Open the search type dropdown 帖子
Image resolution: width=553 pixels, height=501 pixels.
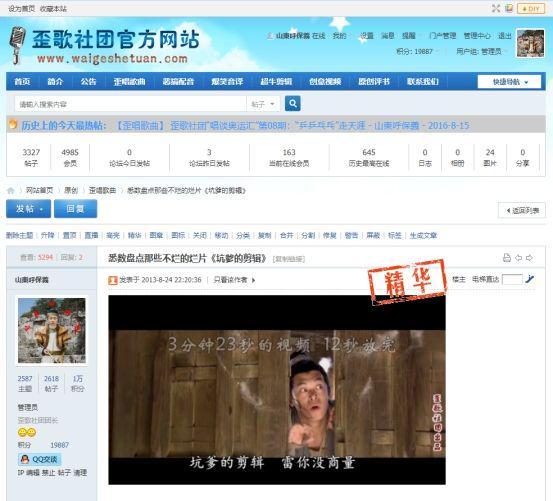pos(263,104)
